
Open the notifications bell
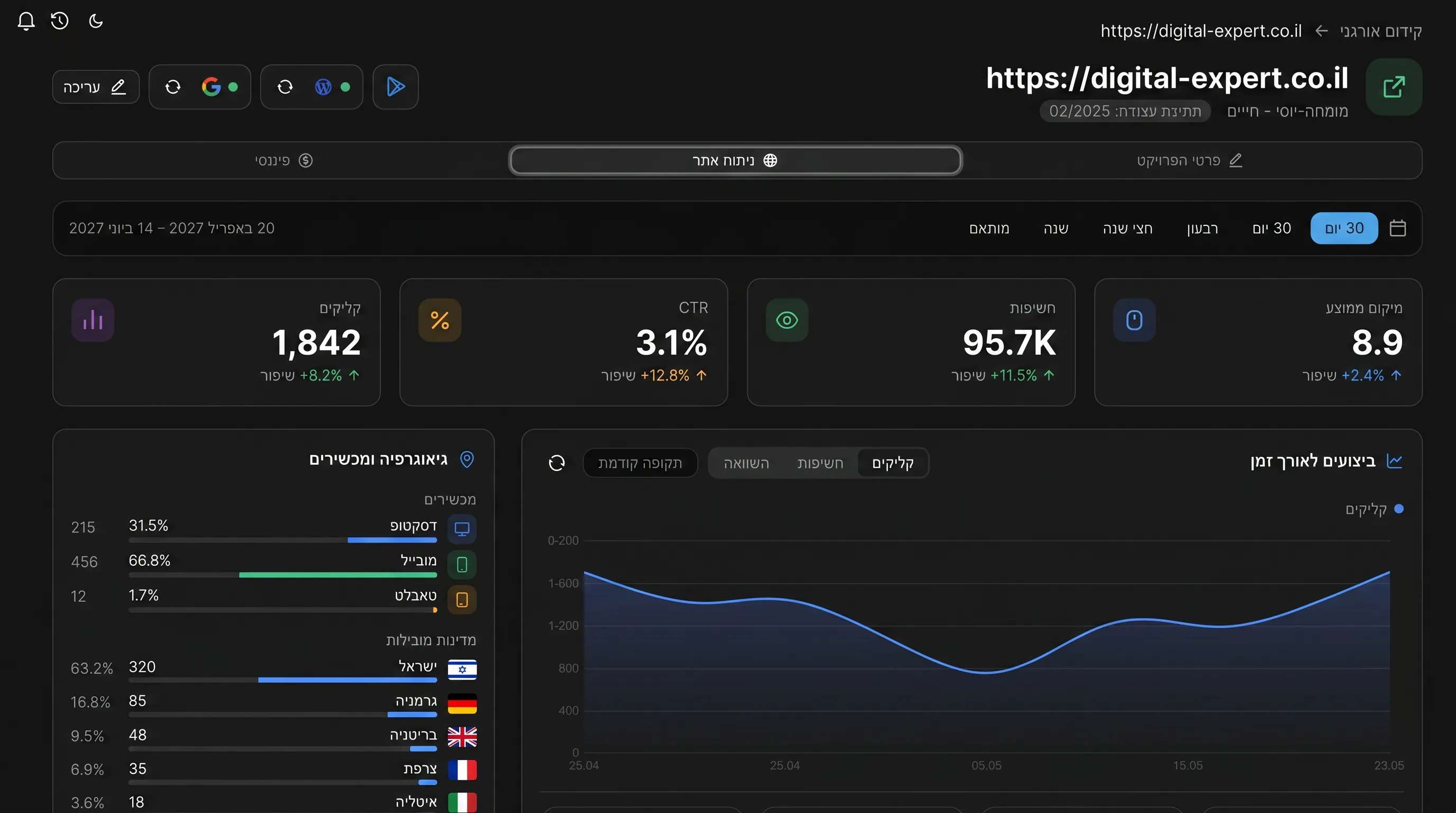26,22
